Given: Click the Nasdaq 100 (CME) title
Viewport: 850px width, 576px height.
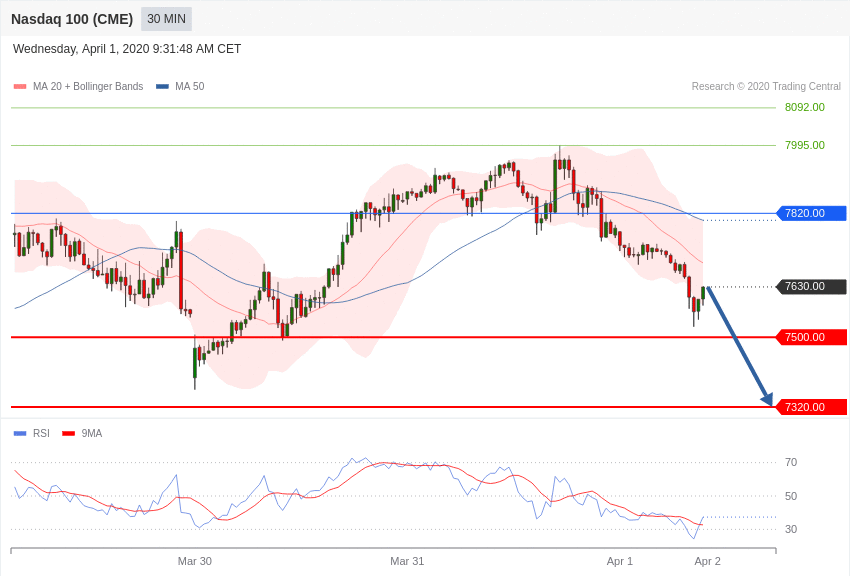Looking at the screenshot, I should (x=72, y=19).
